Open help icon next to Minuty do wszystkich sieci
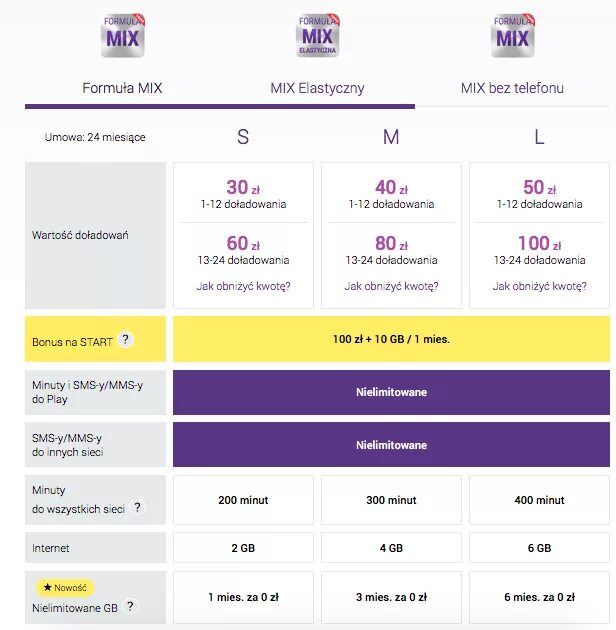 (x=137, y=507)
